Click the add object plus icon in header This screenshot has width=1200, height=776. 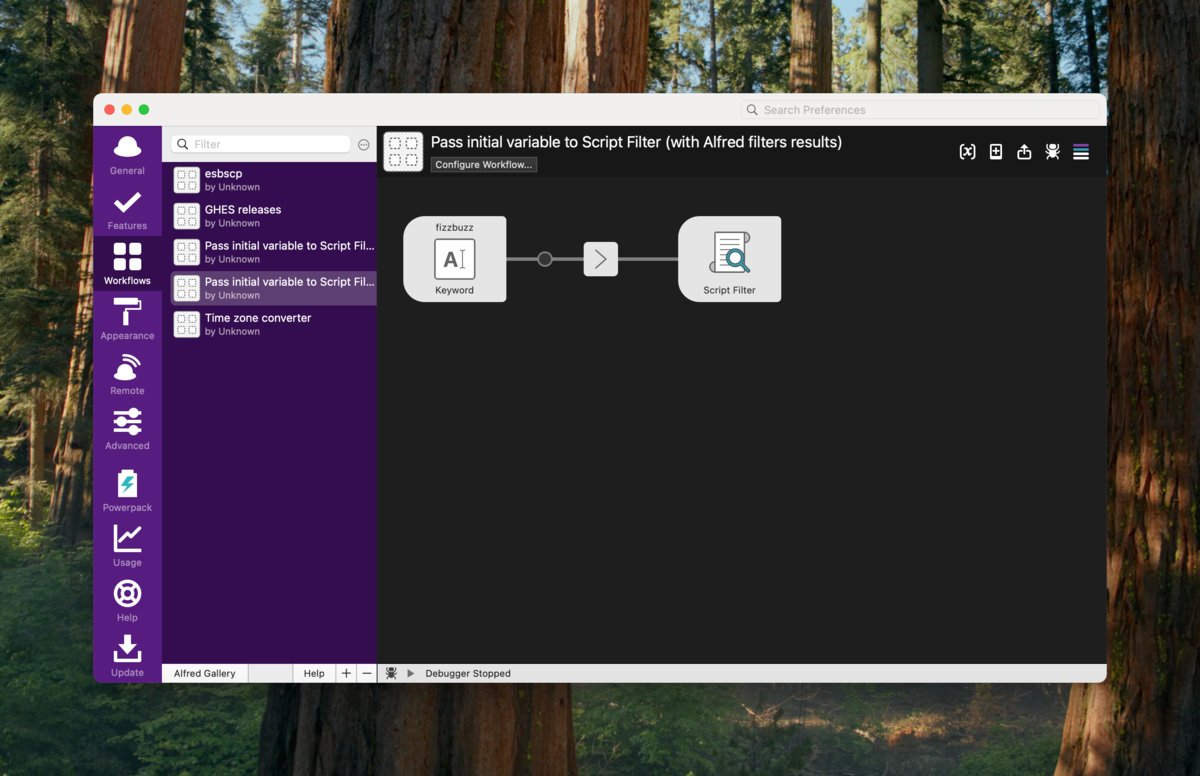996,152
